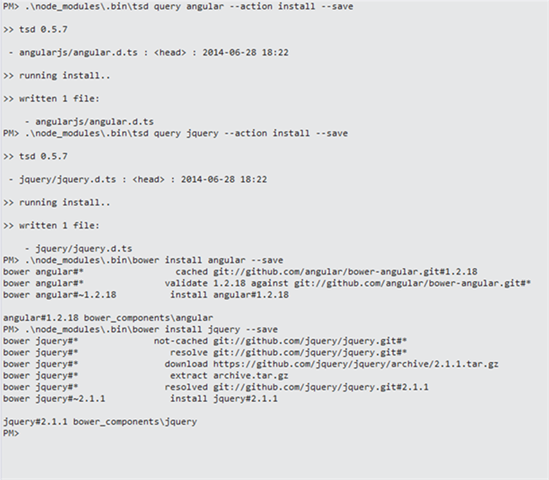Click the install jquery#2.1.1 text
This screenshot has height=480, width=549.
(224, 399)
